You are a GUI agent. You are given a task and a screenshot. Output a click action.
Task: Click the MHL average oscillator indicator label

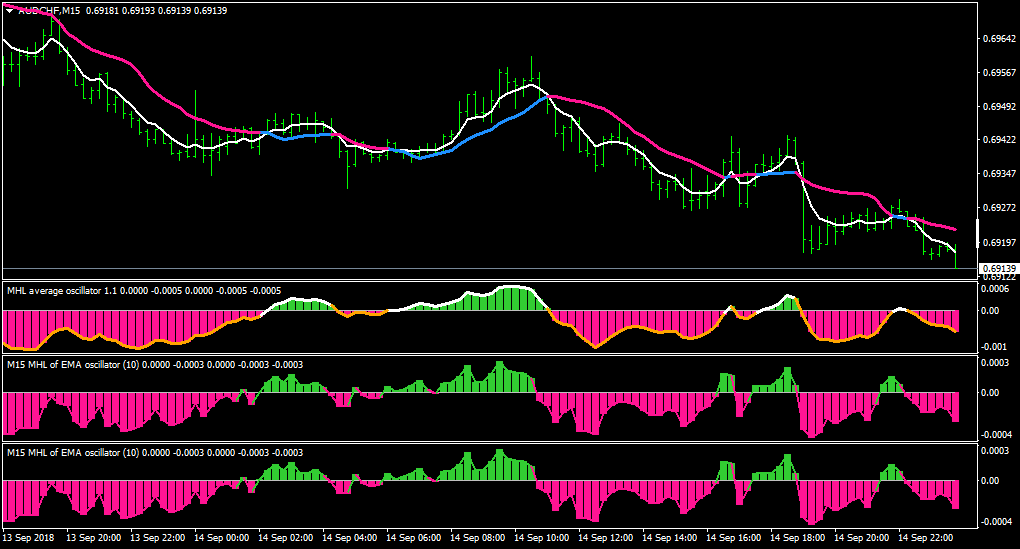[x=53, y=291]
